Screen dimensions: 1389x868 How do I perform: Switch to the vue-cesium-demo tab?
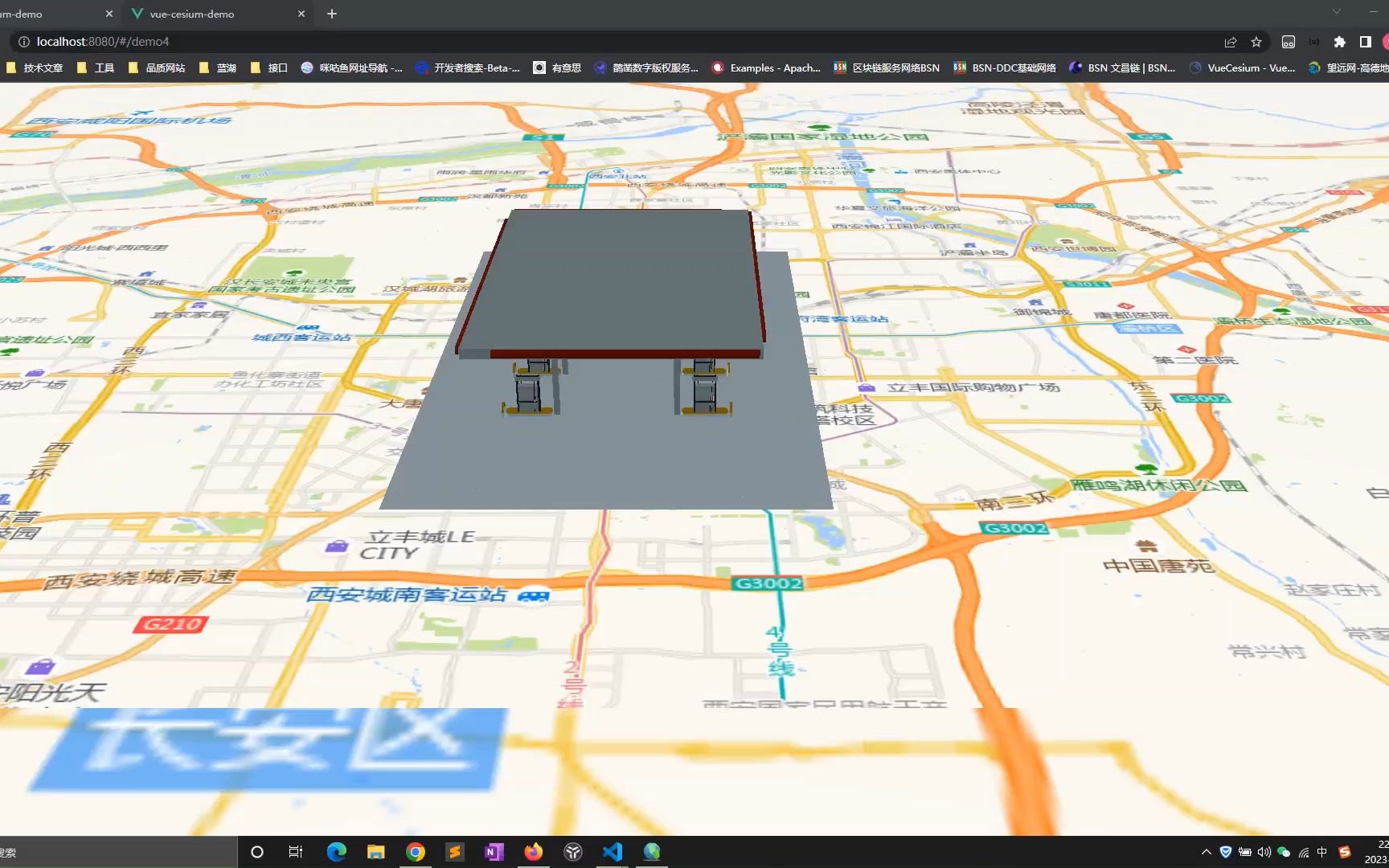[x=193, y=13]
